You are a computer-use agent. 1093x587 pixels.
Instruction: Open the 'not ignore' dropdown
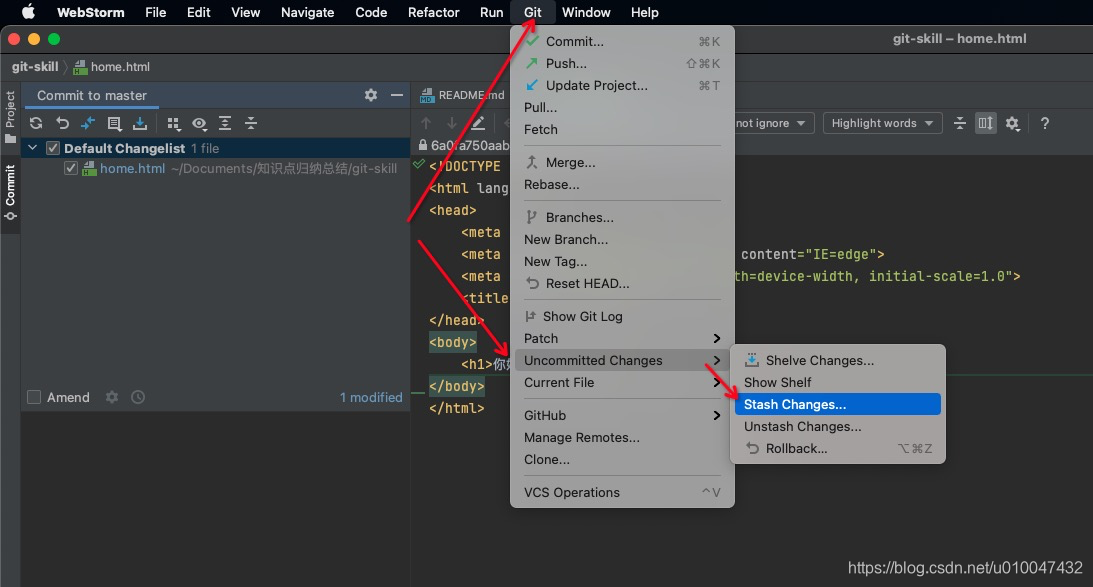[x=766, y=123]
